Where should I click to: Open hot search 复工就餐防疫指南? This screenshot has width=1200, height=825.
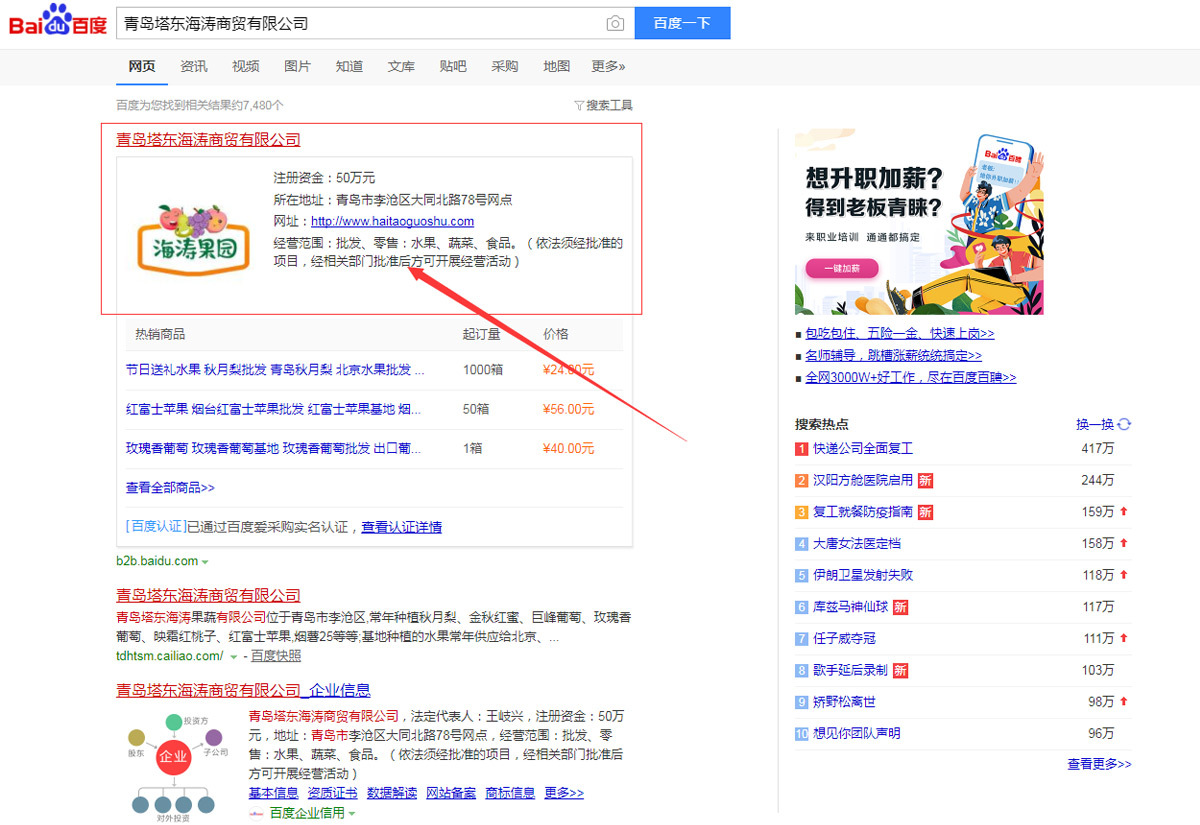863,512
